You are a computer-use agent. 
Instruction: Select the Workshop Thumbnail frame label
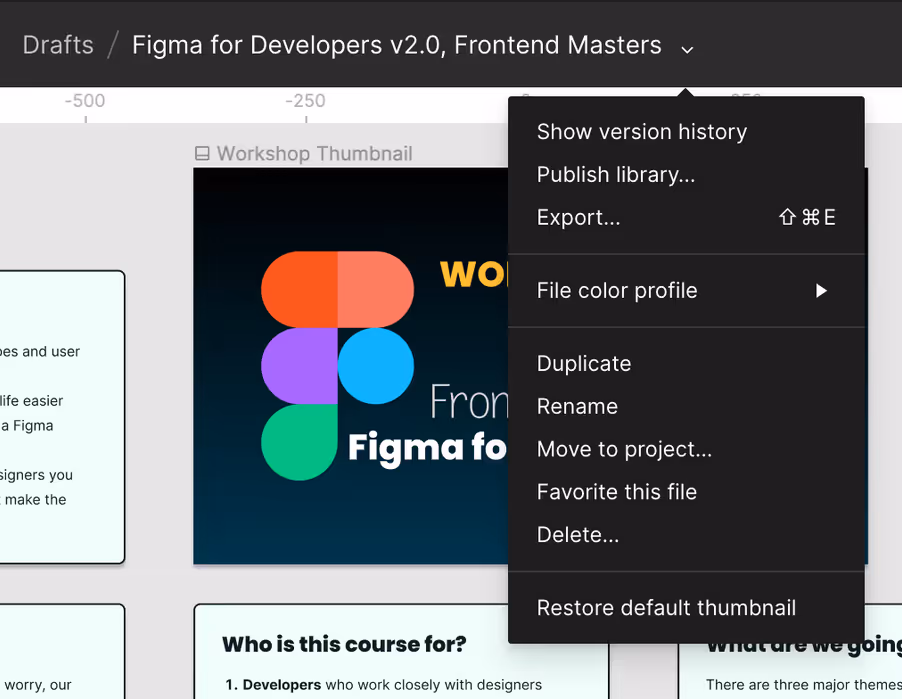314,154
